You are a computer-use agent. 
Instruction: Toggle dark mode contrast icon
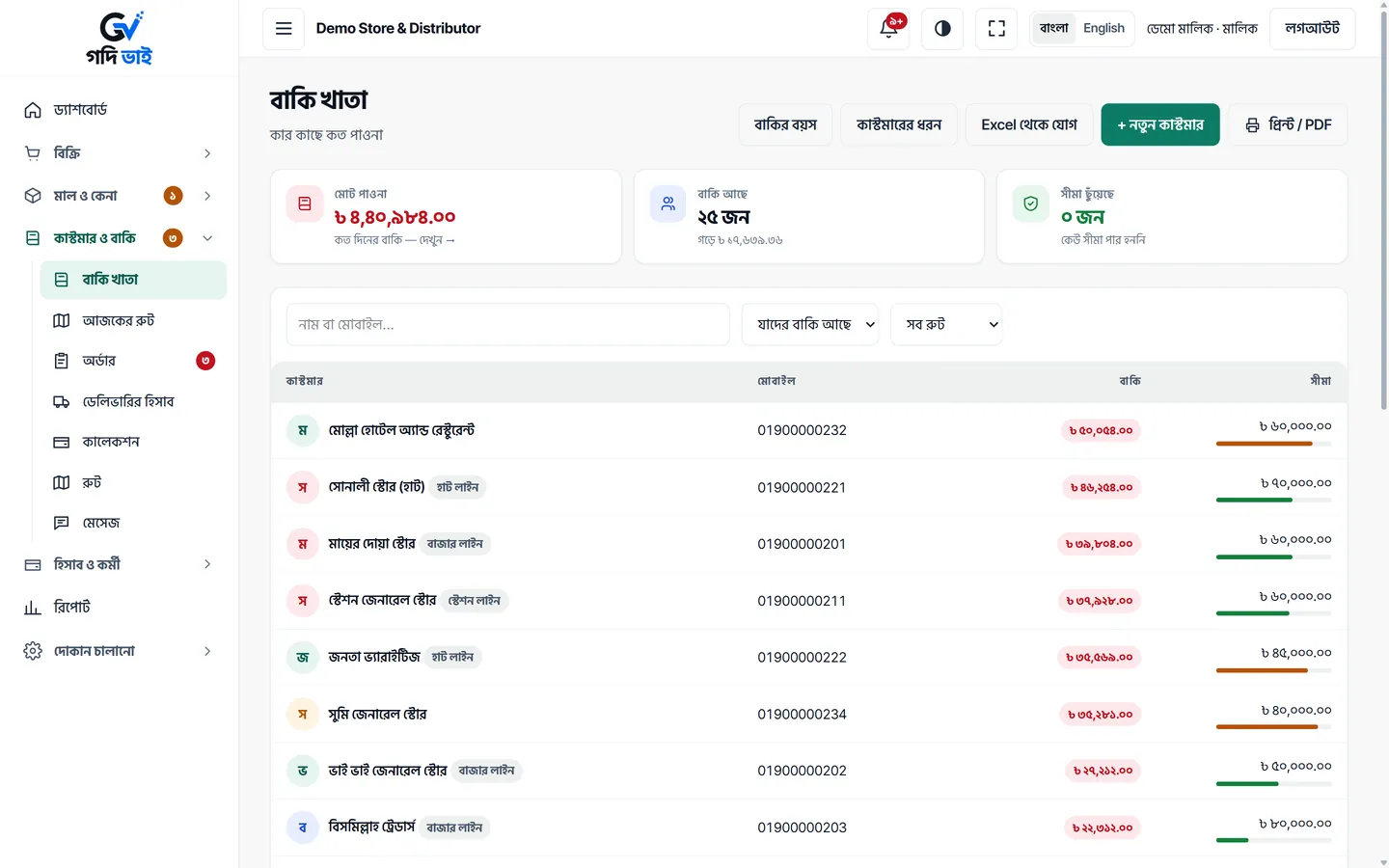tap(942, 29)
